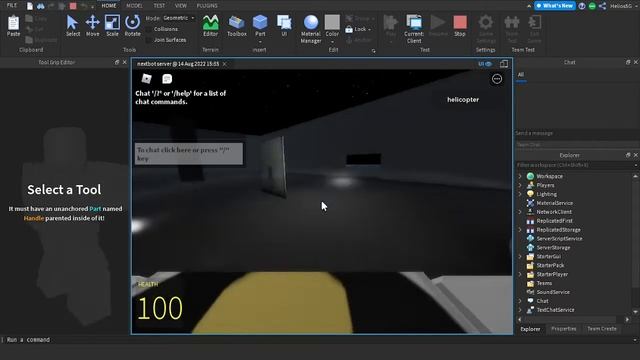Switch to the PLUGINS ribbon tab
The image size is (640, 360).
pyautogui.click(x=207, y=6)
